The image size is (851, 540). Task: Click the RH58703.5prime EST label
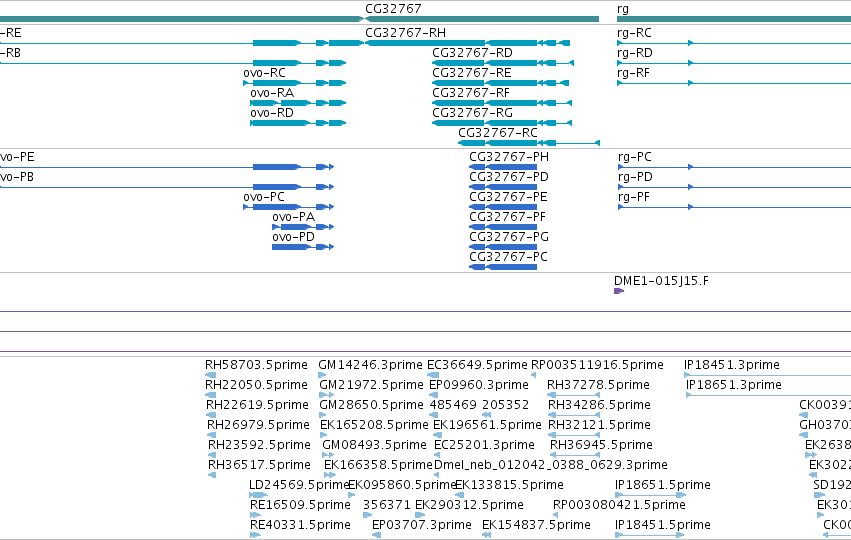256,365
